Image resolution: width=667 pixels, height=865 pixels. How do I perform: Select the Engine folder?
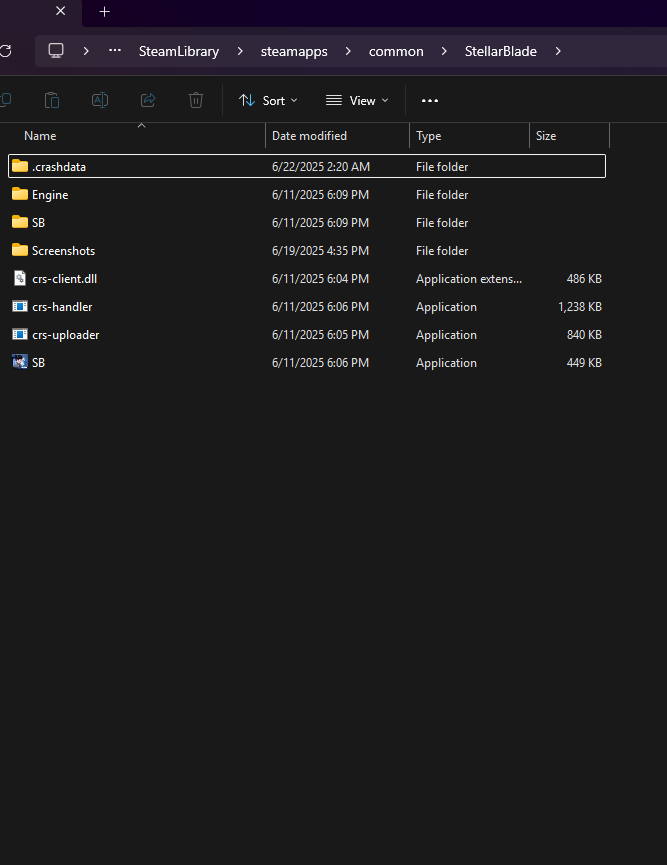307,194
